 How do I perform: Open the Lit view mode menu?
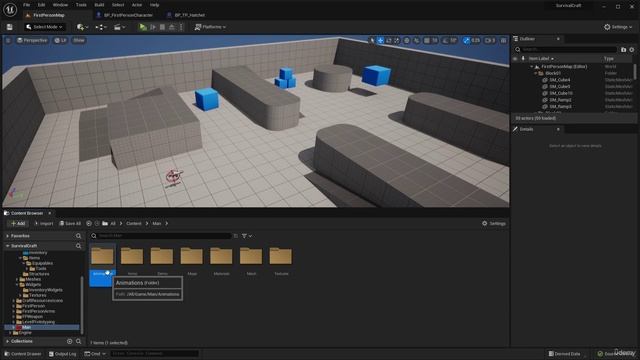tap(60, 40)
